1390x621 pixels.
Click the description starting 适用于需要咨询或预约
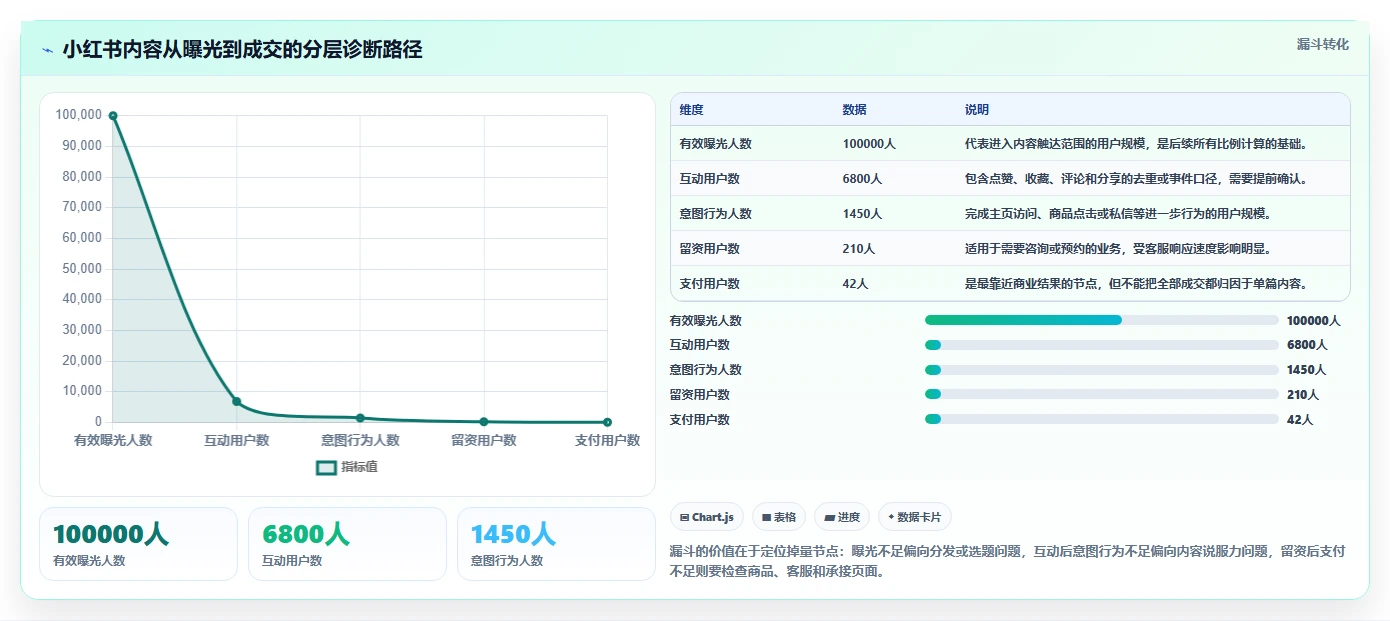(1118, 248)
